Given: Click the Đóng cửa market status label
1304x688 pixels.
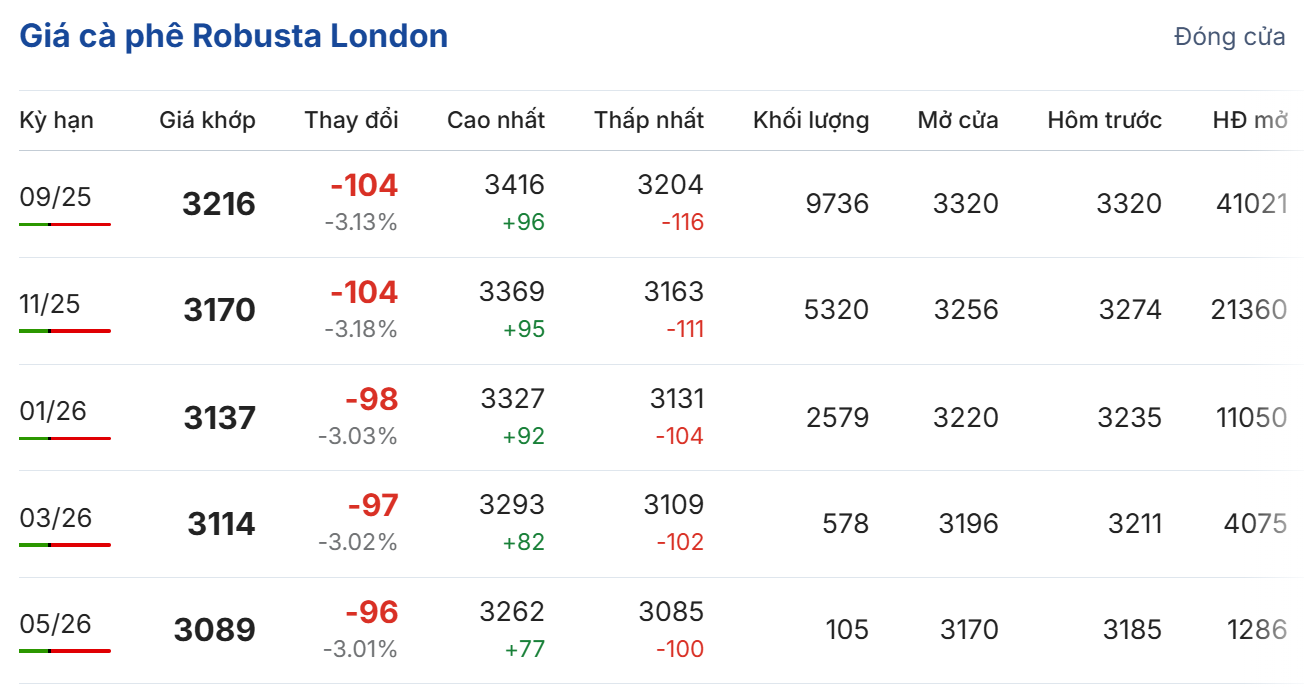Looking at the screenshot, I should [x=1229, y=38].
